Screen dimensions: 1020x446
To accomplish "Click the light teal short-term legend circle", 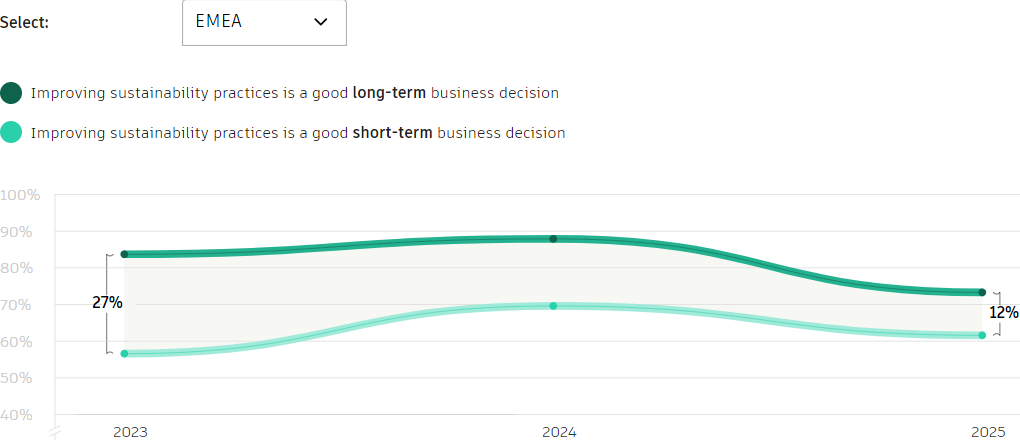I will (x=12, y=132).
